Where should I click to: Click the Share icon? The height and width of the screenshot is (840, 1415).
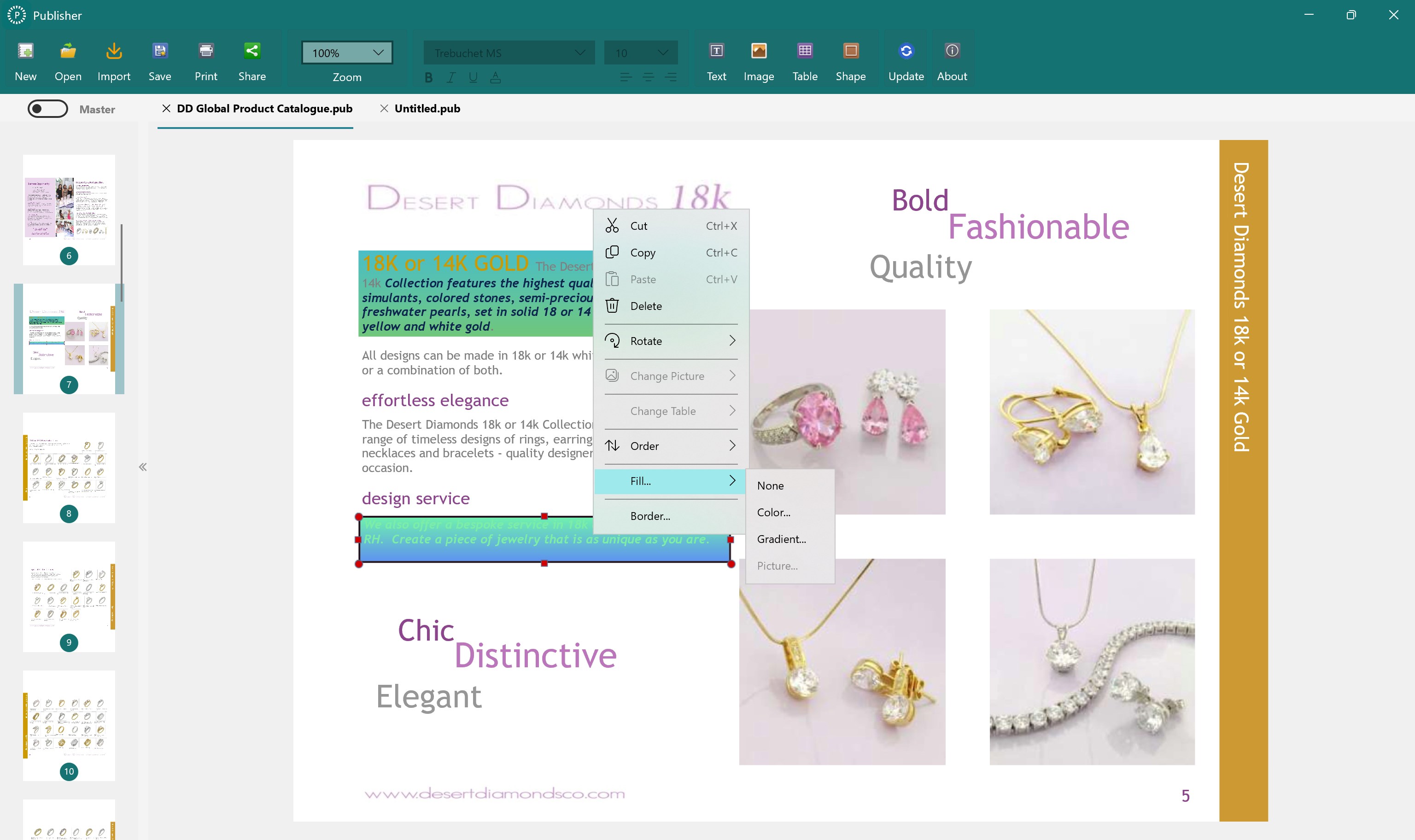tap(252, 59)
